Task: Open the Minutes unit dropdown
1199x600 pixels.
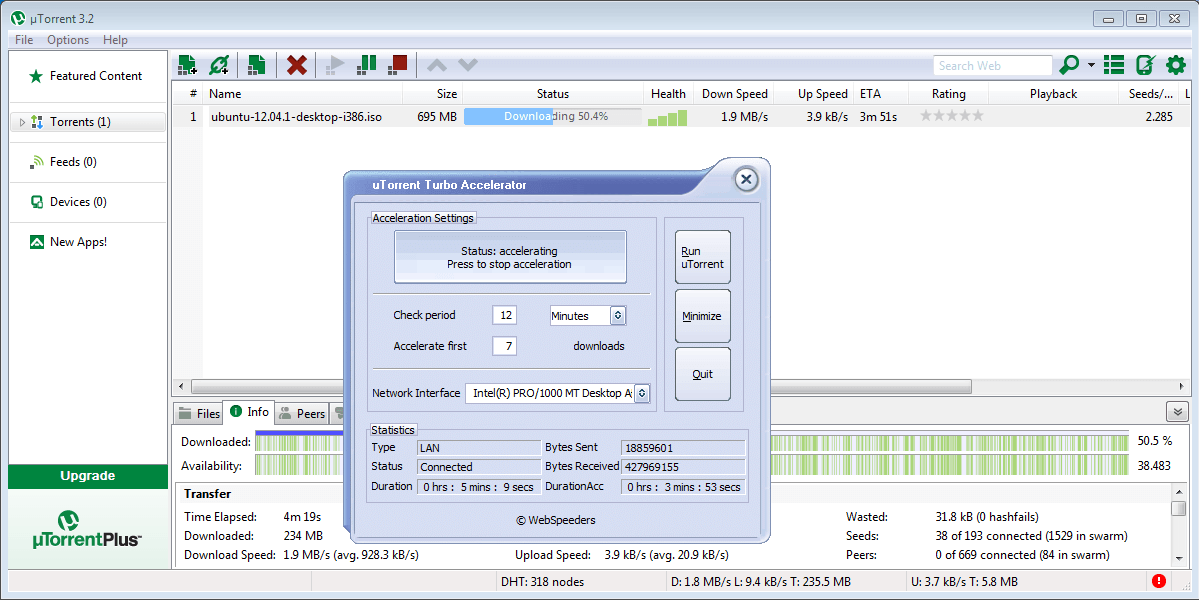Action: (x=588, y=316)
